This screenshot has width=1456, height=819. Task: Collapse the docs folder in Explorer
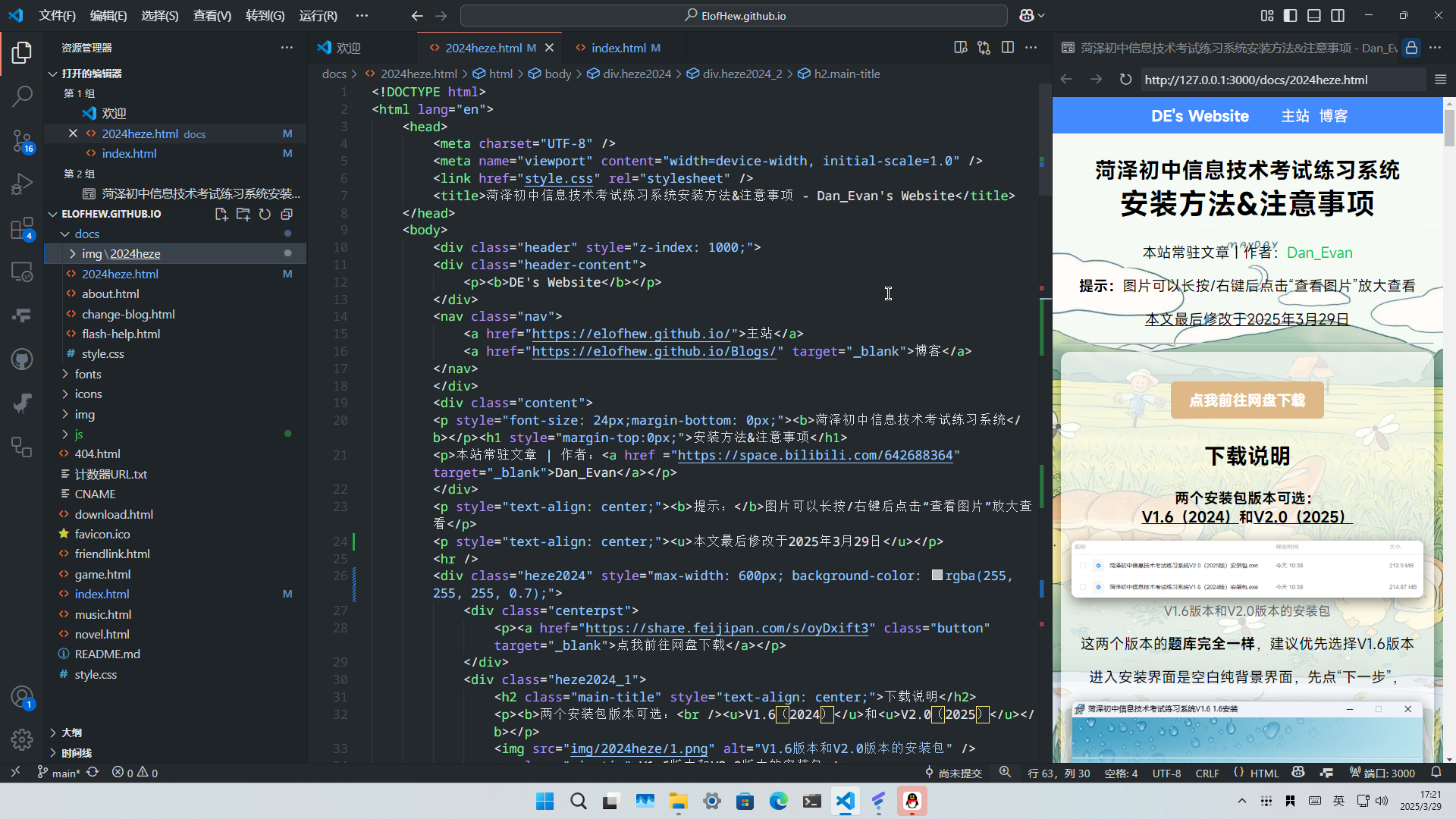point(86,234)
